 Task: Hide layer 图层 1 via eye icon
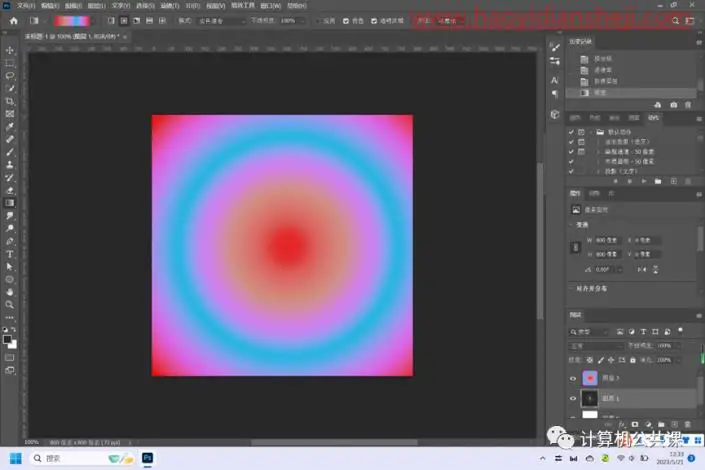[x=573, y=398]
